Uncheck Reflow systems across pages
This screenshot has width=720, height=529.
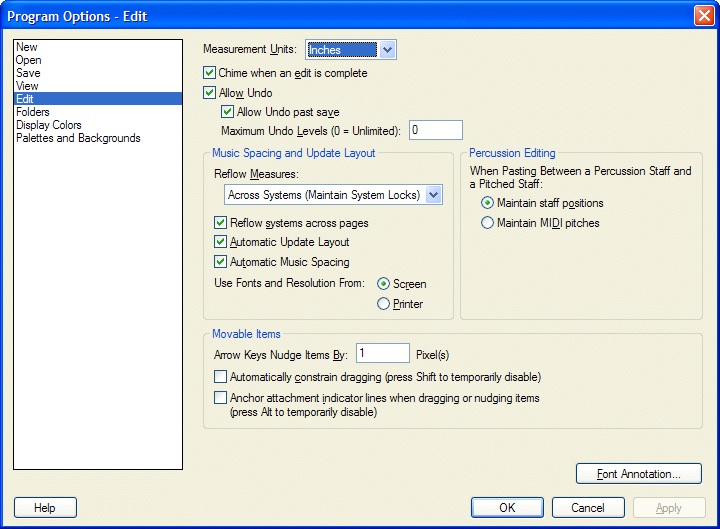pos(221,223)
